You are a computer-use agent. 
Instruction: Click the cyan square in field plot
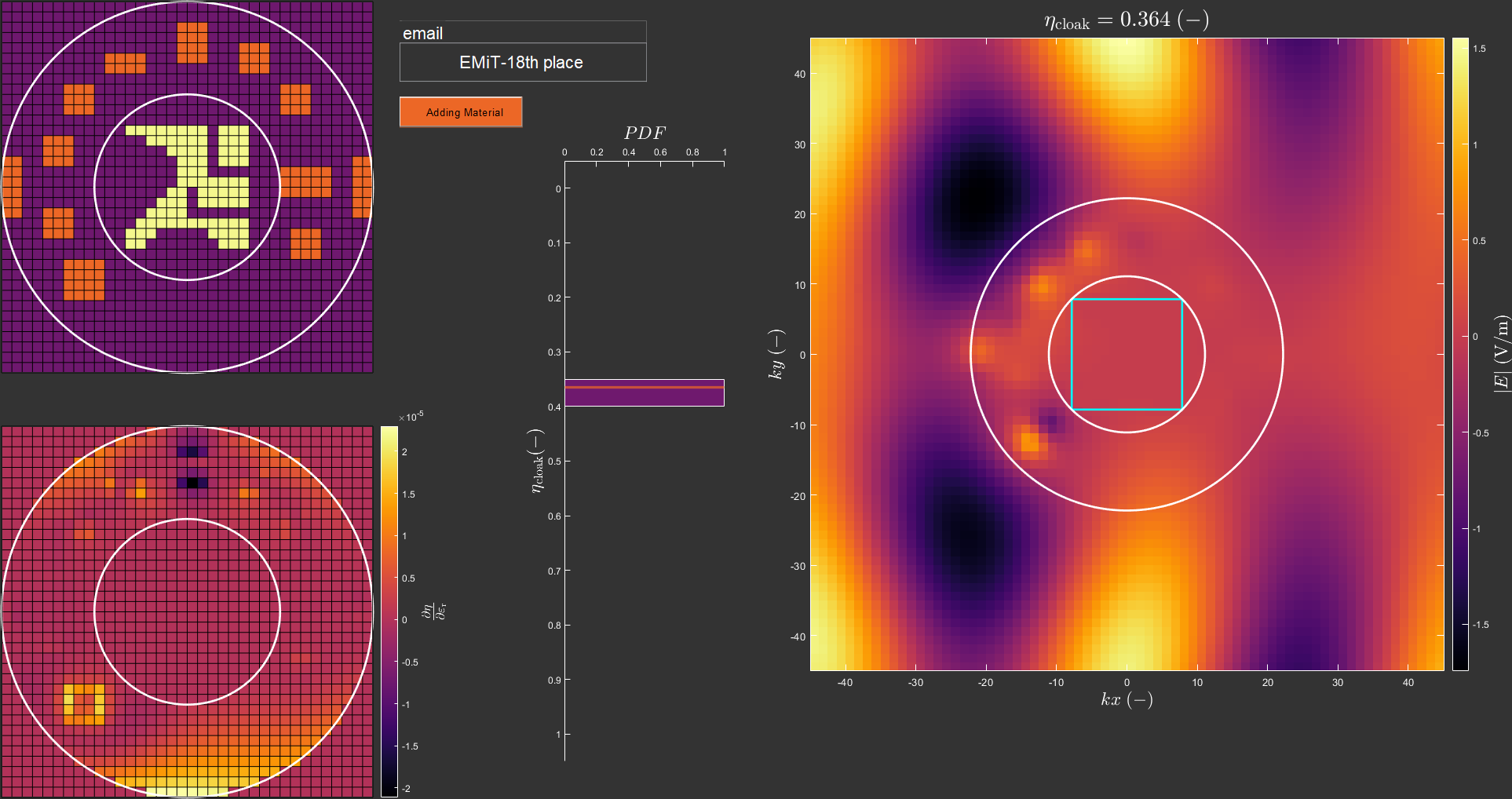pos(1127,354)
